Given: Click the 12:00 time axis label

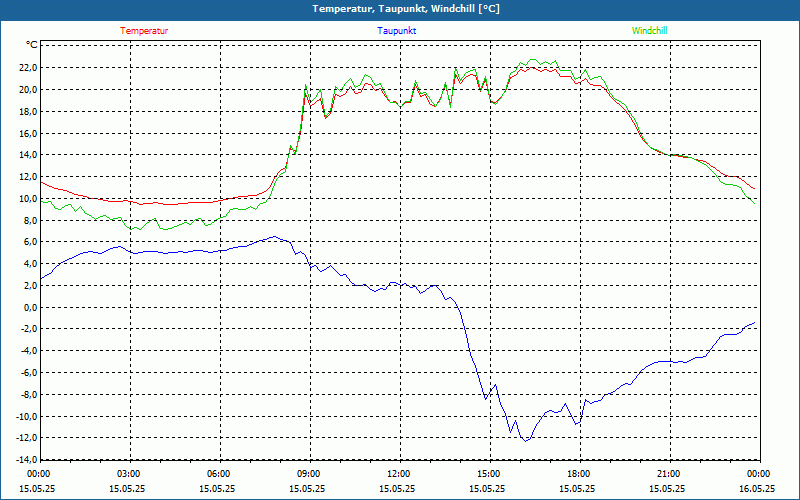Looking at the screenshot, I should pyautogui.click(x=398, y=474).
